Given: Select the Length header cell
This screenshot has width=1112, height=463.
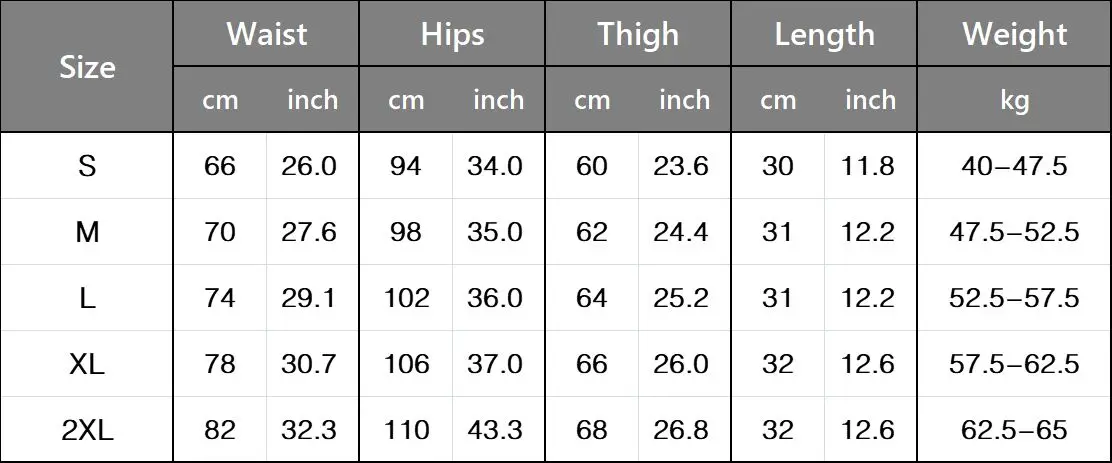Looking at the screenshot, I should [x=823, y=34].
